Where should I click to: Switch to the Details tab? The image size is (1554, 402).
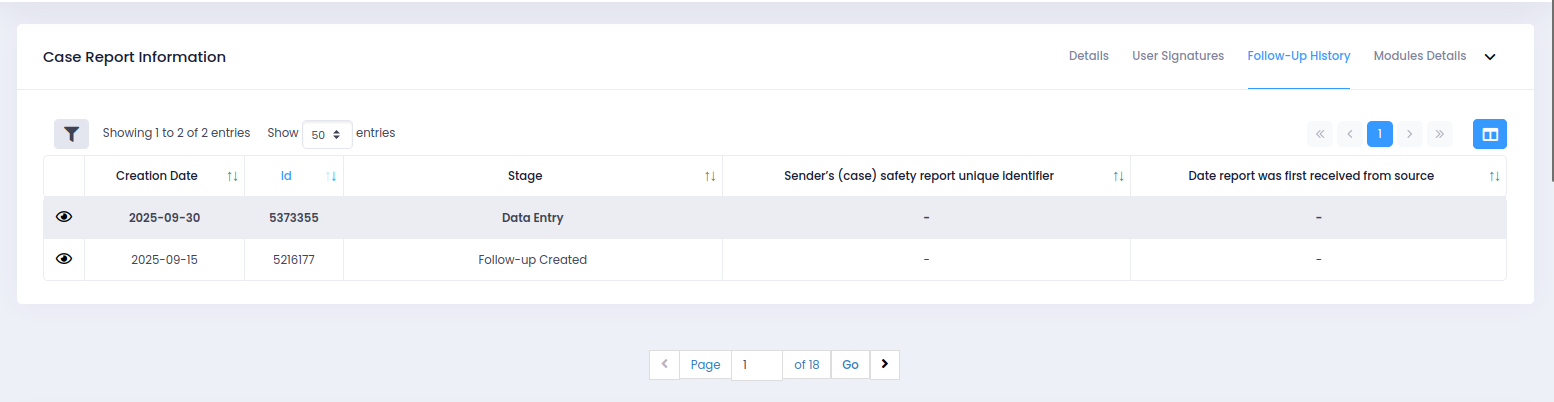coord(1088,56)
